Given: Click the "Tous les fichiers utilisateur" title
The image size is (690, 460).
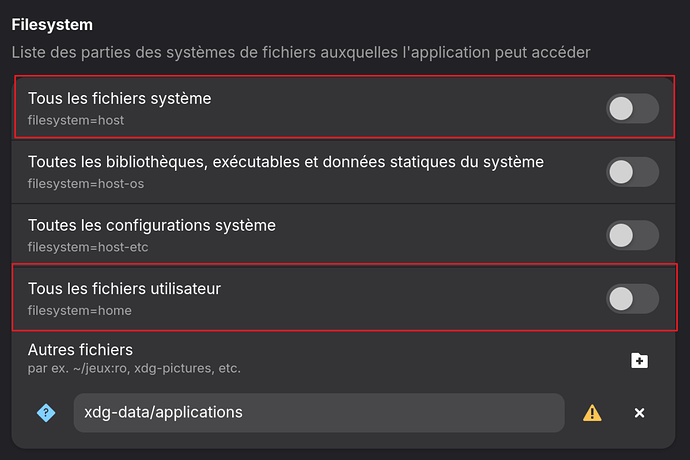Looking at the screenshot, I should click(124, 288).
